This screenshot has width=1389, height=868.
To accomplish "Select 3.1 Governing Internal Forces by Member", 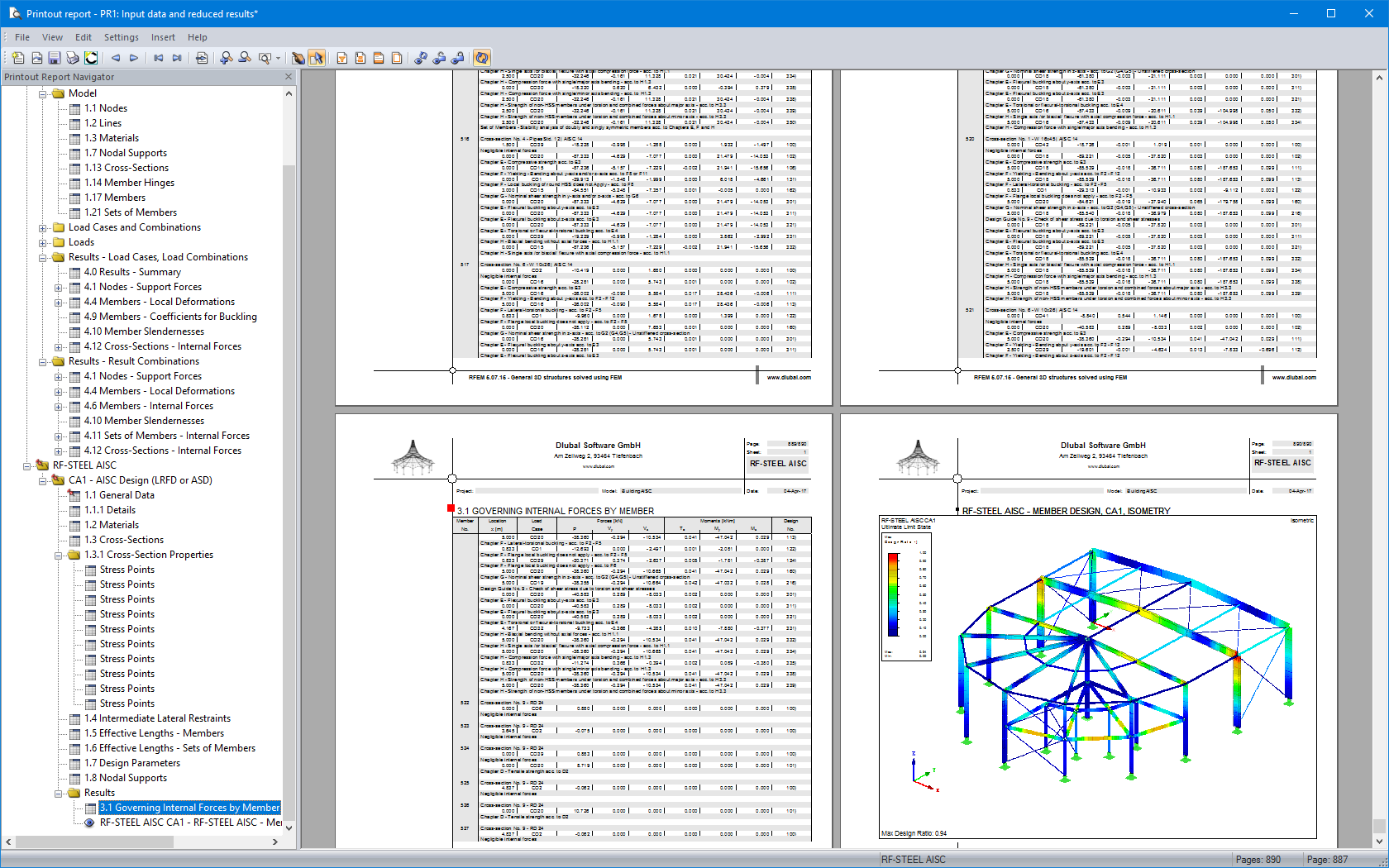I will (190, 808).
